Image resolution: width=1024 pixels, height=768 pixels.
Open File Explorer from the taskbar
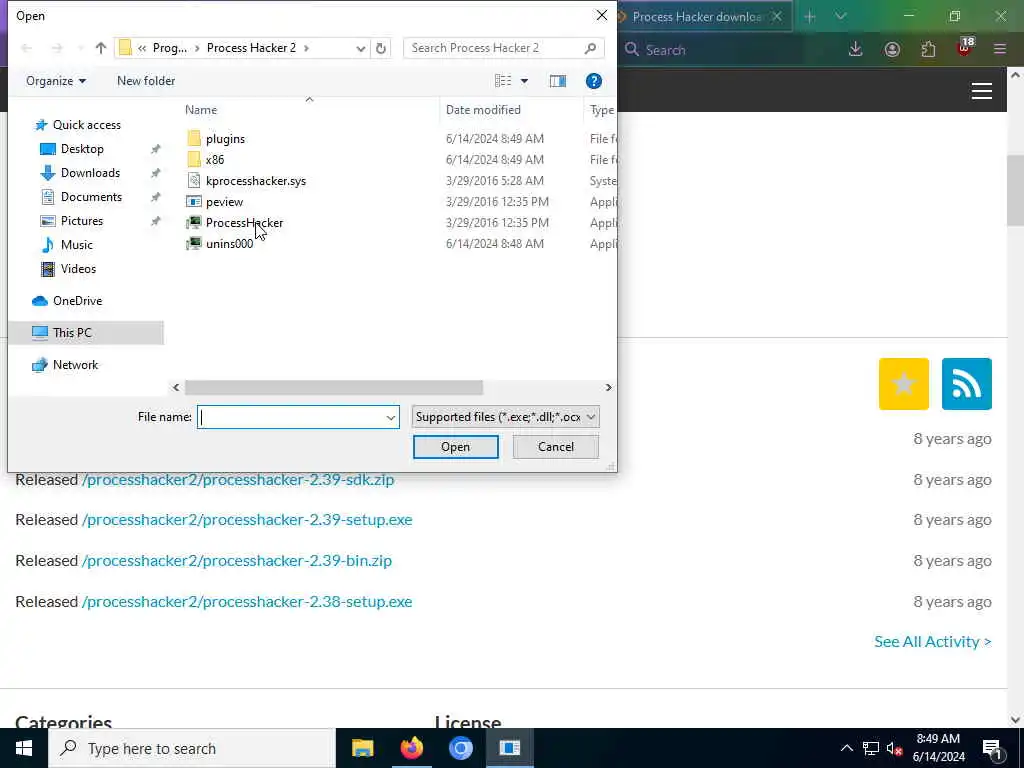point(362,748)
